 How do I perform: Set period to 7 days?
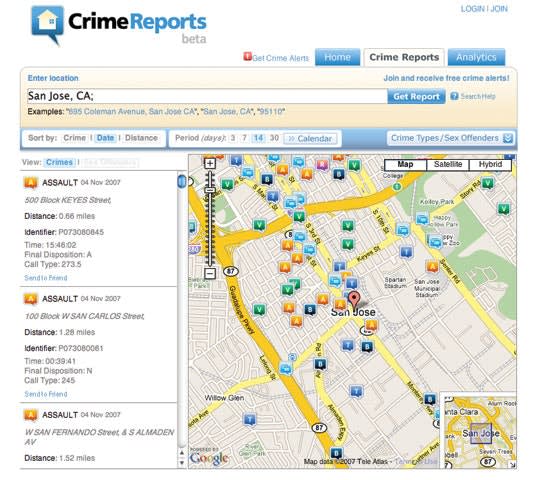click(244, 138)
